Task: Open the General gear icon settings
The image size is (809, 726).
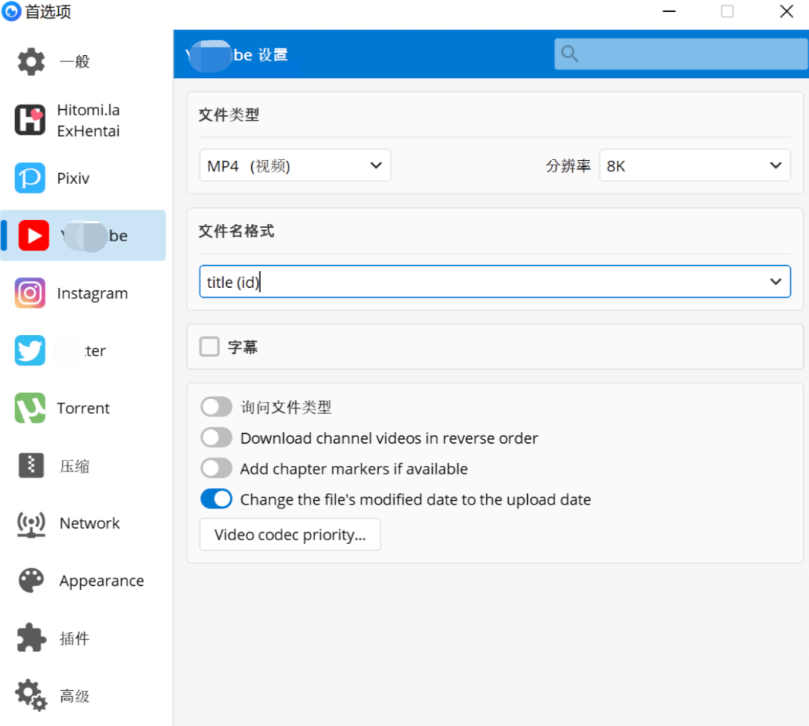Action: click(x=31, y=62)
